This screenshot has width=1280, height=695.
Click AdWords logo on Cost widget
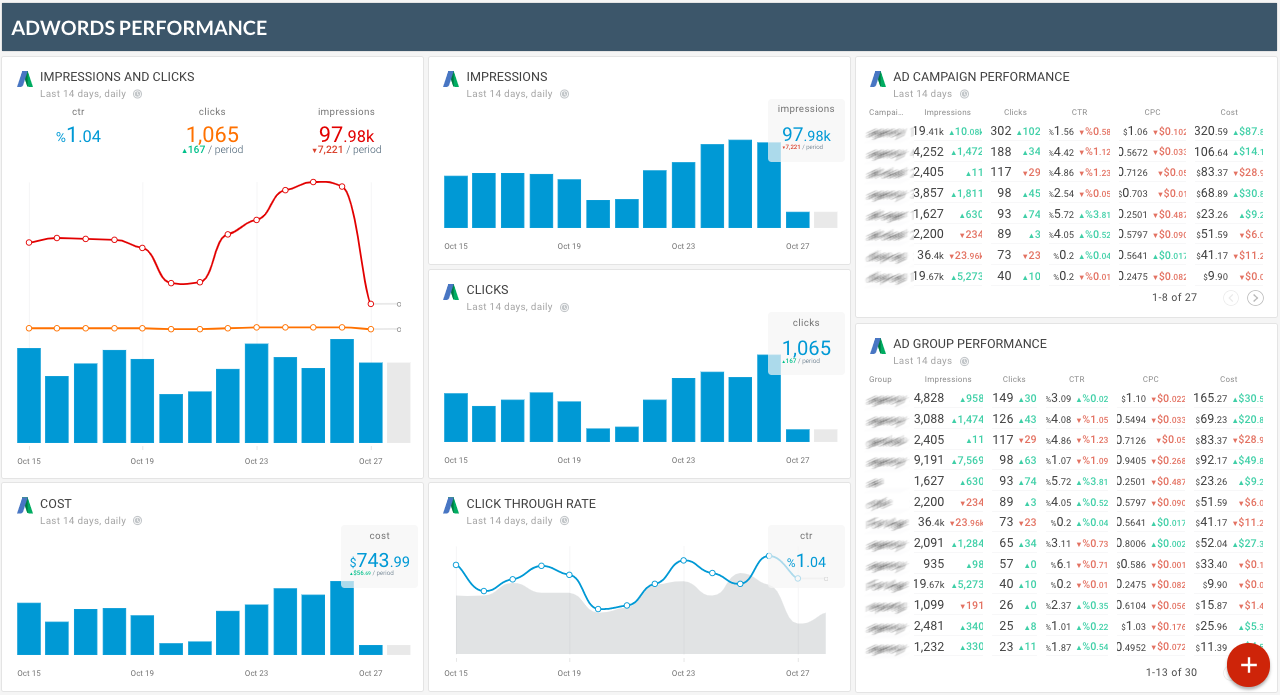pos(25,505)
